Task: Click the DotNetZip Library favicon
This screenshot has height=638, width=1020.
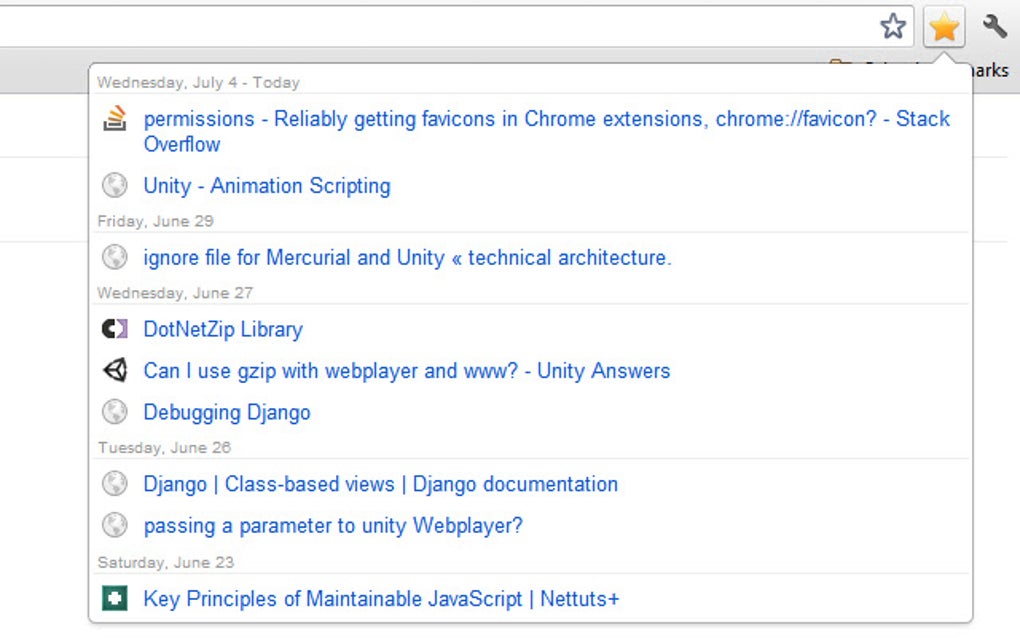Action: (115, 329)
